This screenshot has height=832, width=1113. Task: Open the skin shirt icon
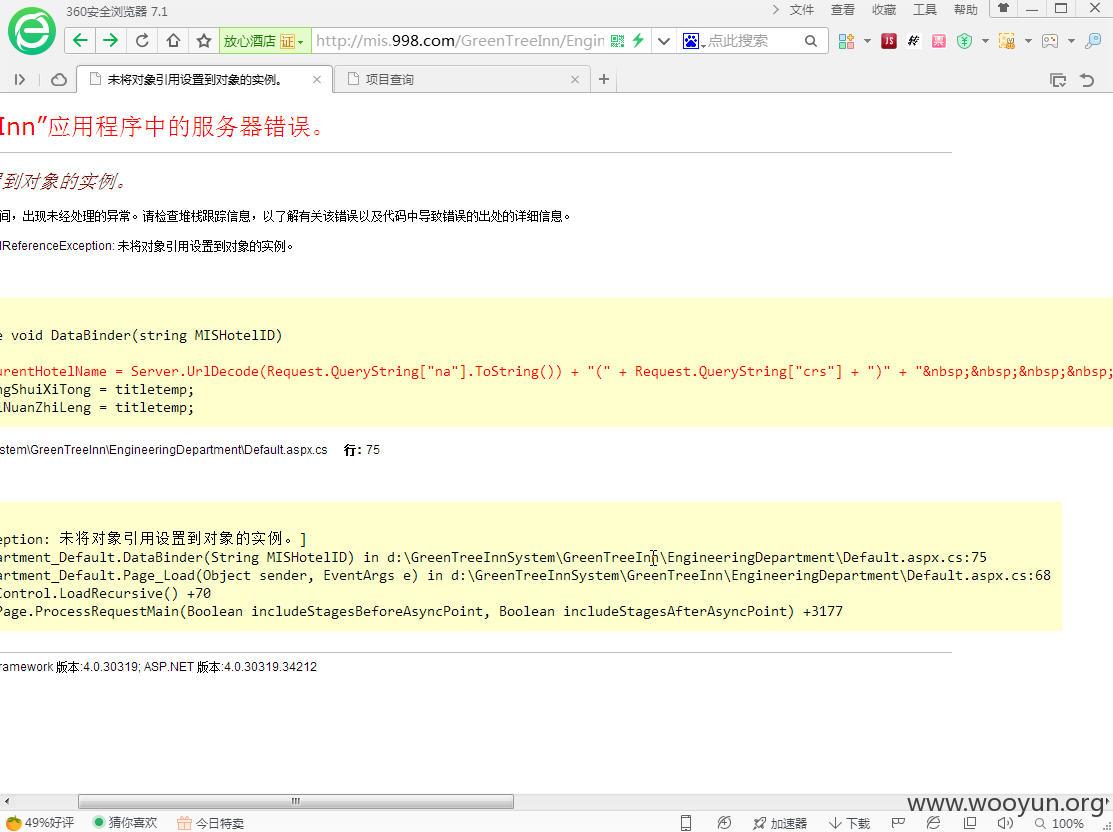point(1003,9)
